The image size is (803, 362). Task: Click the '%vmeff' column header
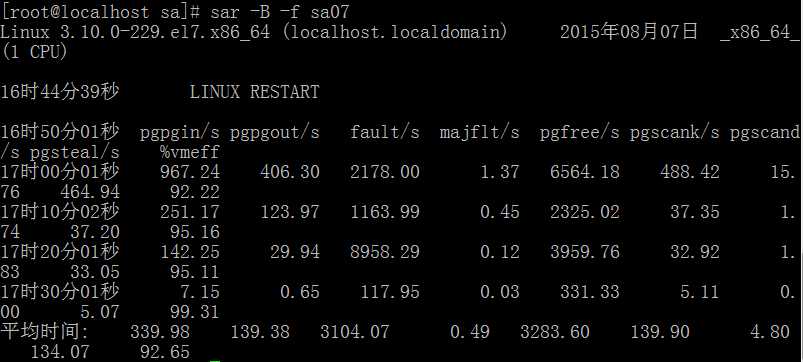coord(189,152)
